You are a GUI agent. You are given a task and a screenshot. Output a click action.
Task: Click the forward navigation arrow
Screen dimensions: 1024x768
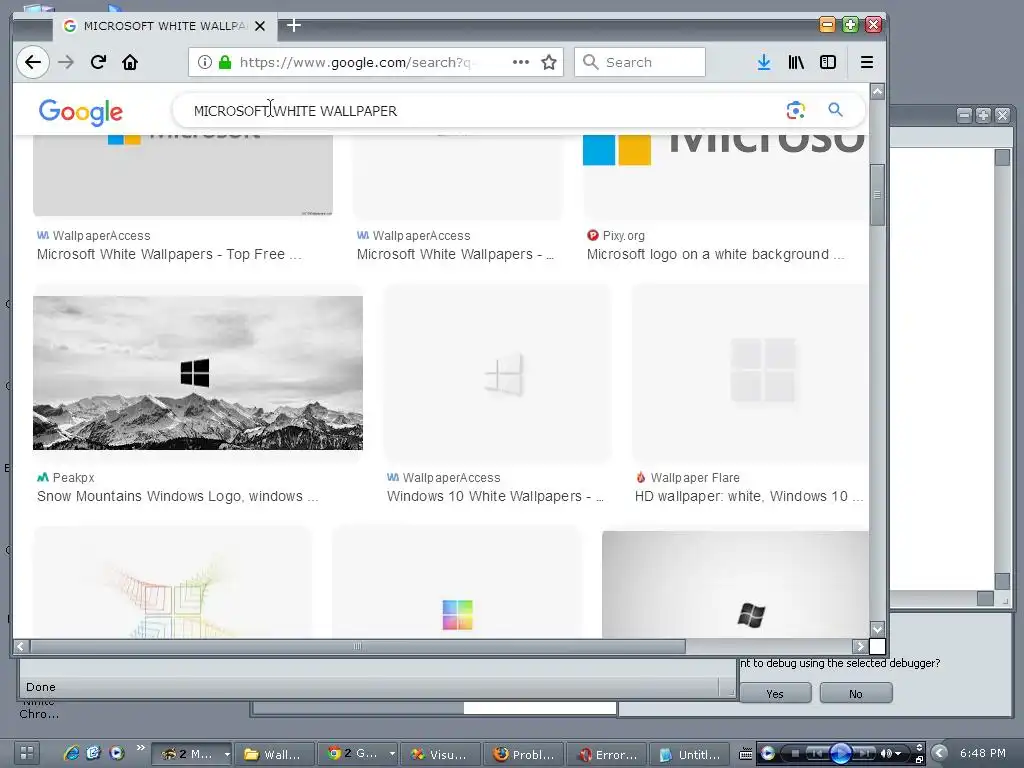pos(66,62)
